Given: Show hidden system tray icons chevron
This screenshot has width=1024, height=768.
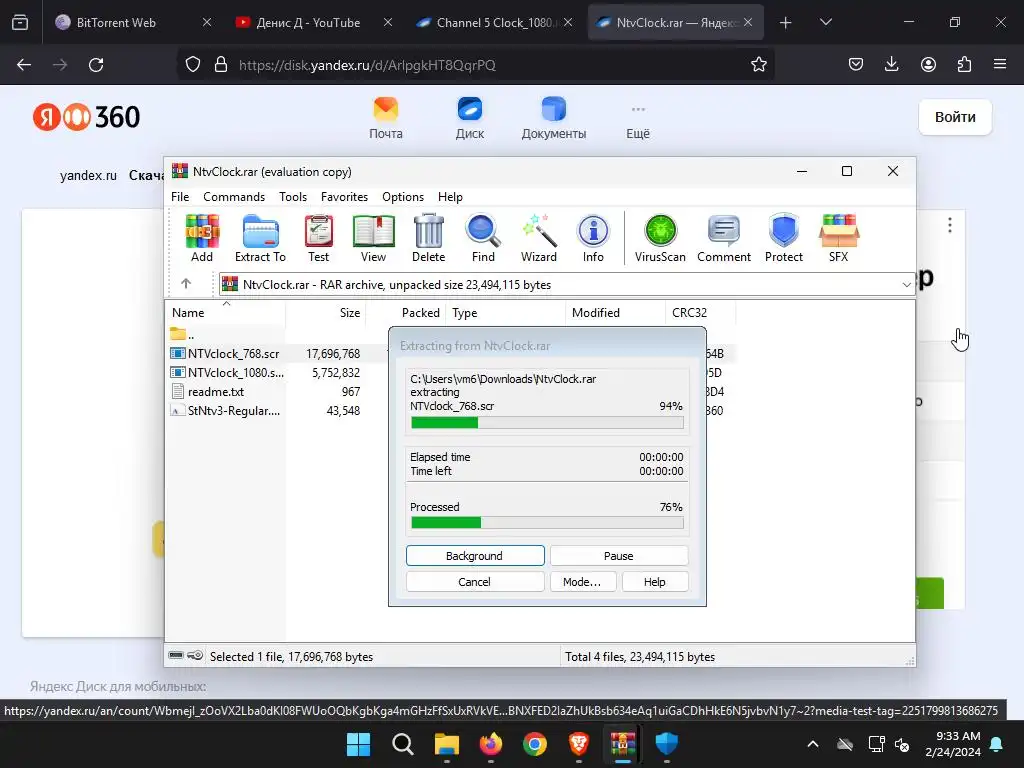Looking at the screenshot, I should click(x=813, y=744).
